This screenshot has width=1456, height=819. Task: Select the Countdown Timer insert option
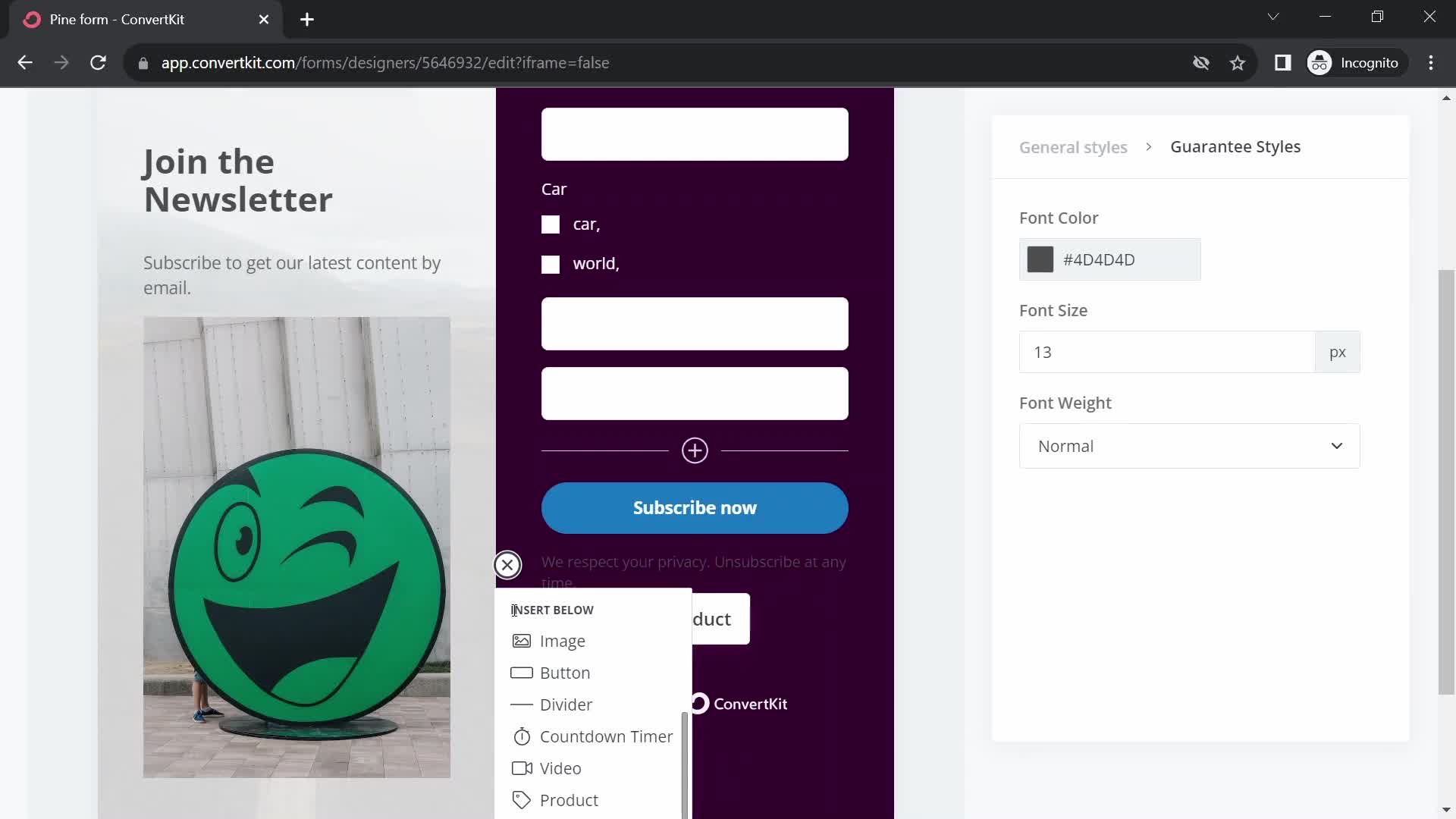(x=606, y=736)
